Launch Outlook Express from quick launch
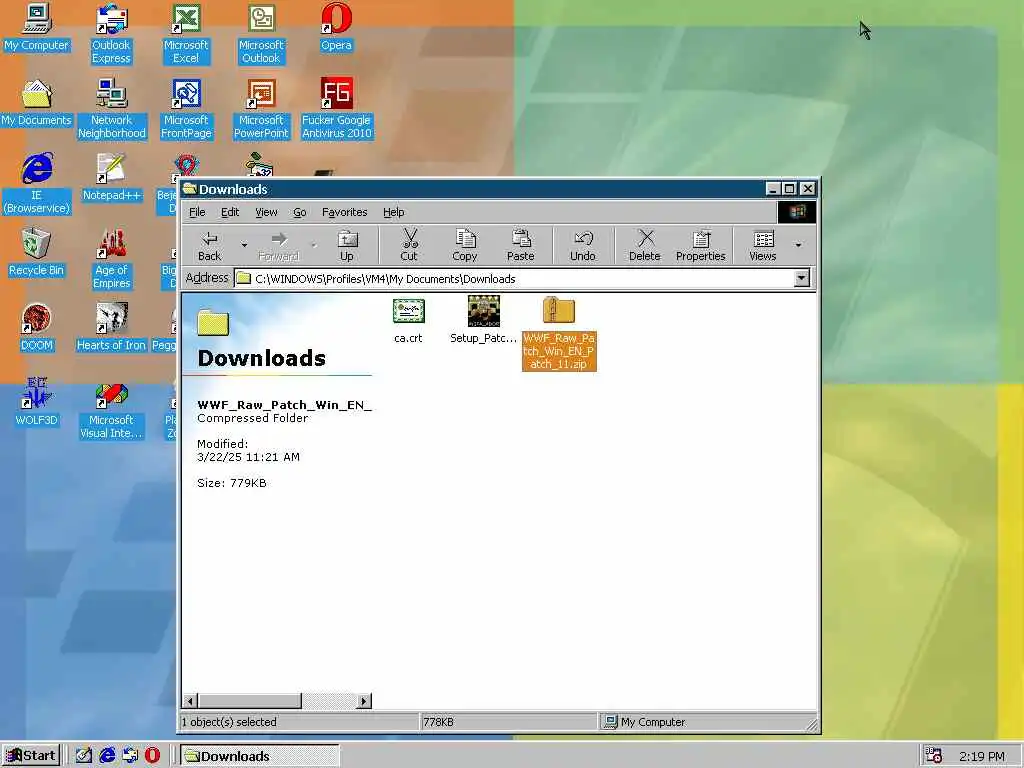Image resolution: width=1024 pixels, height=768 pixels. pyautogui.click(x=130, y=756)
